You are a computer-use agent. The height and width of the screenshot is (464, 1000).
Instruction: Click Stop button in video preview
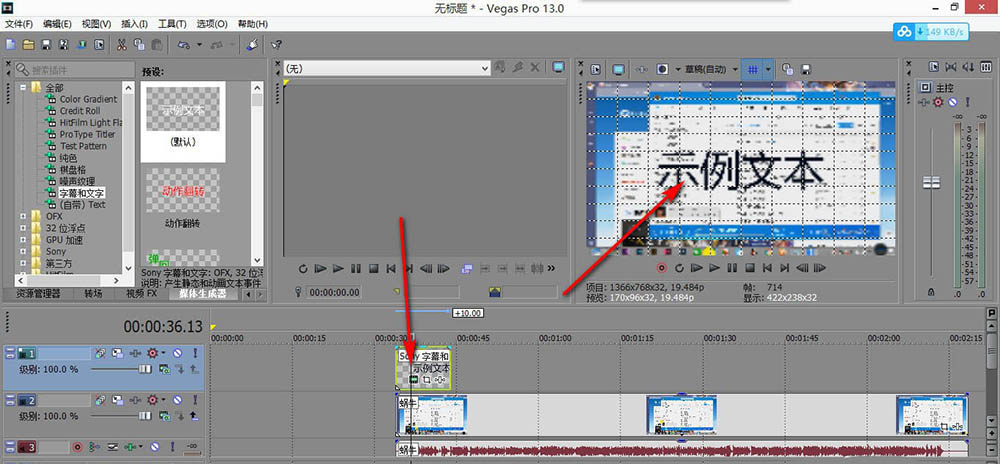750,268
